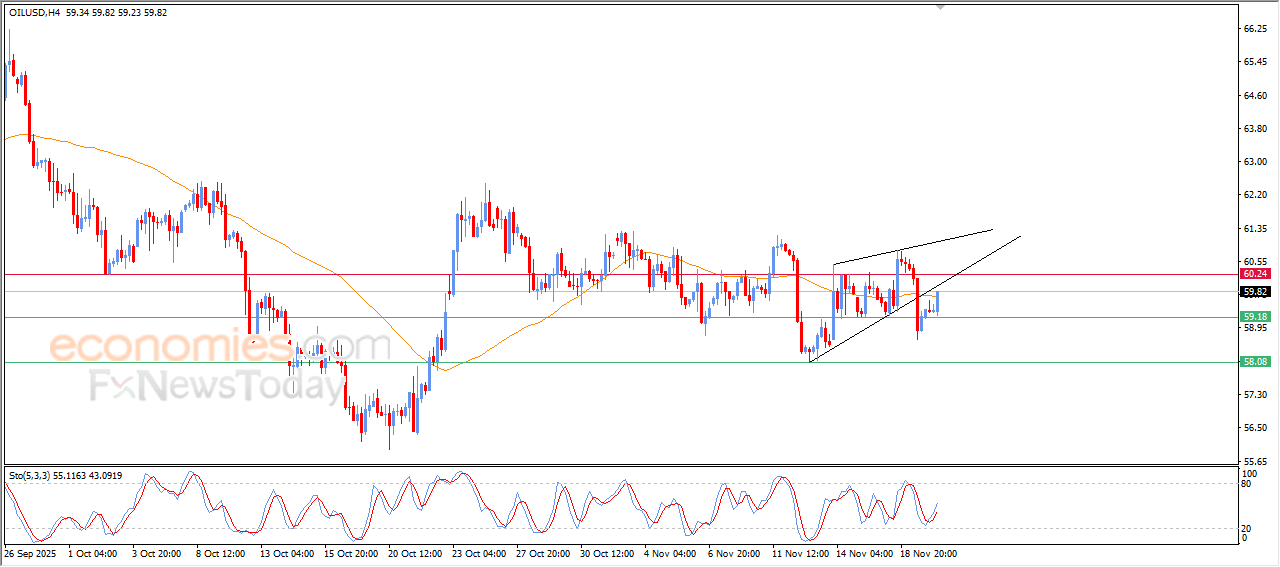The image size is (1280, 567).
Task: Click the Sto(5,3,3) indicator label
Action: coord(35,475)
